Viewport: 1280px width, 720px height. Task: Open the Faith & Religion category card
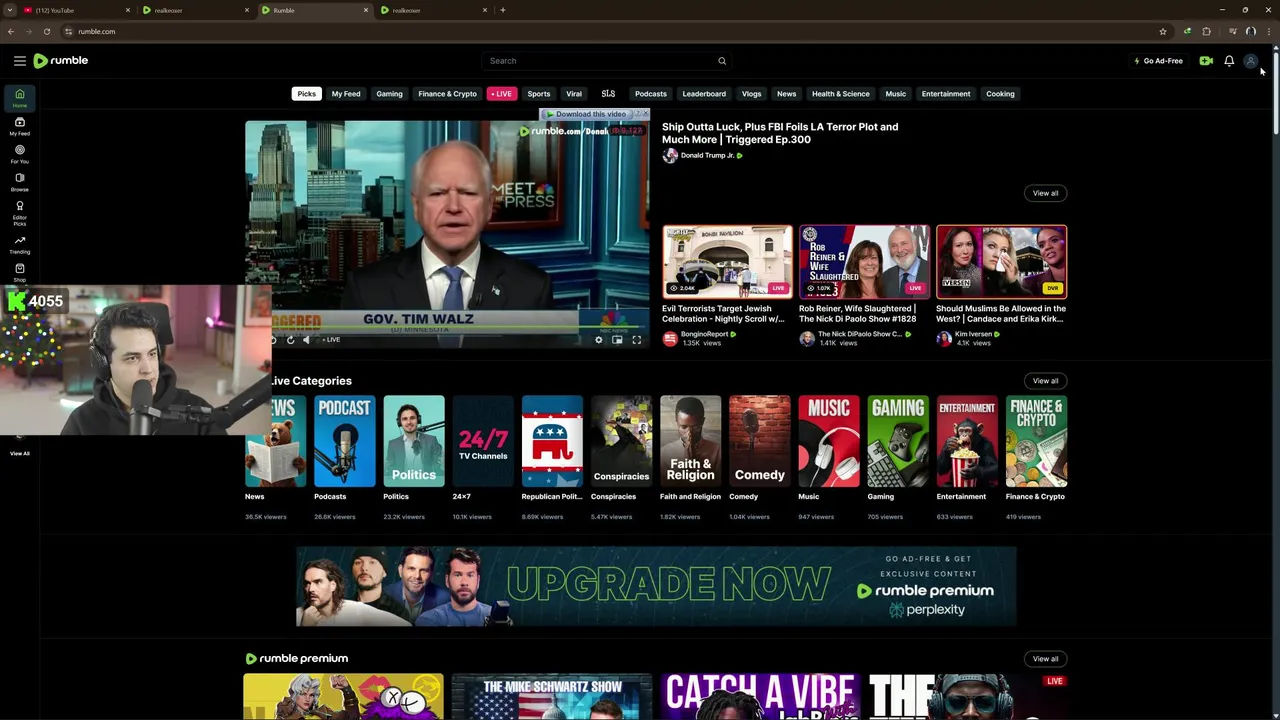tap(690, 441)
